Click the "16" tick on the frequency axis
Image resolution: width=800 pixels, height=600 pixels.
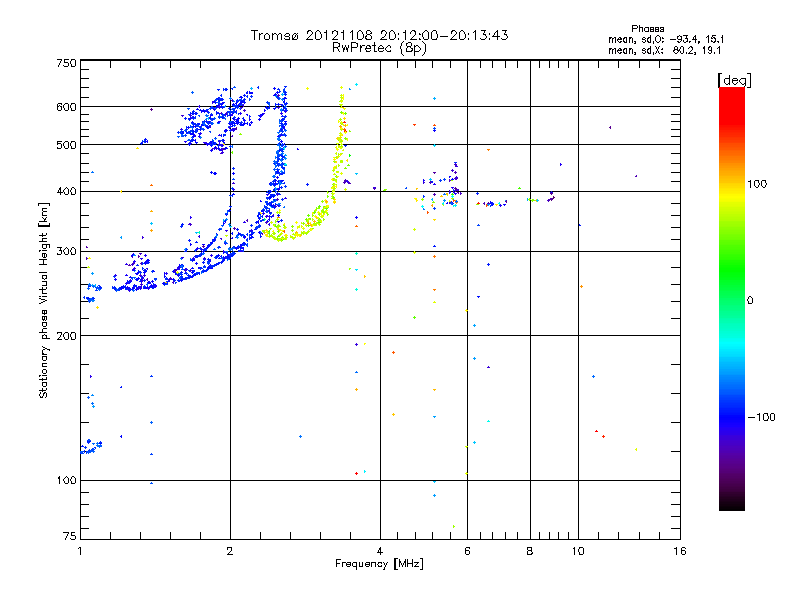(x=680, y=551)
